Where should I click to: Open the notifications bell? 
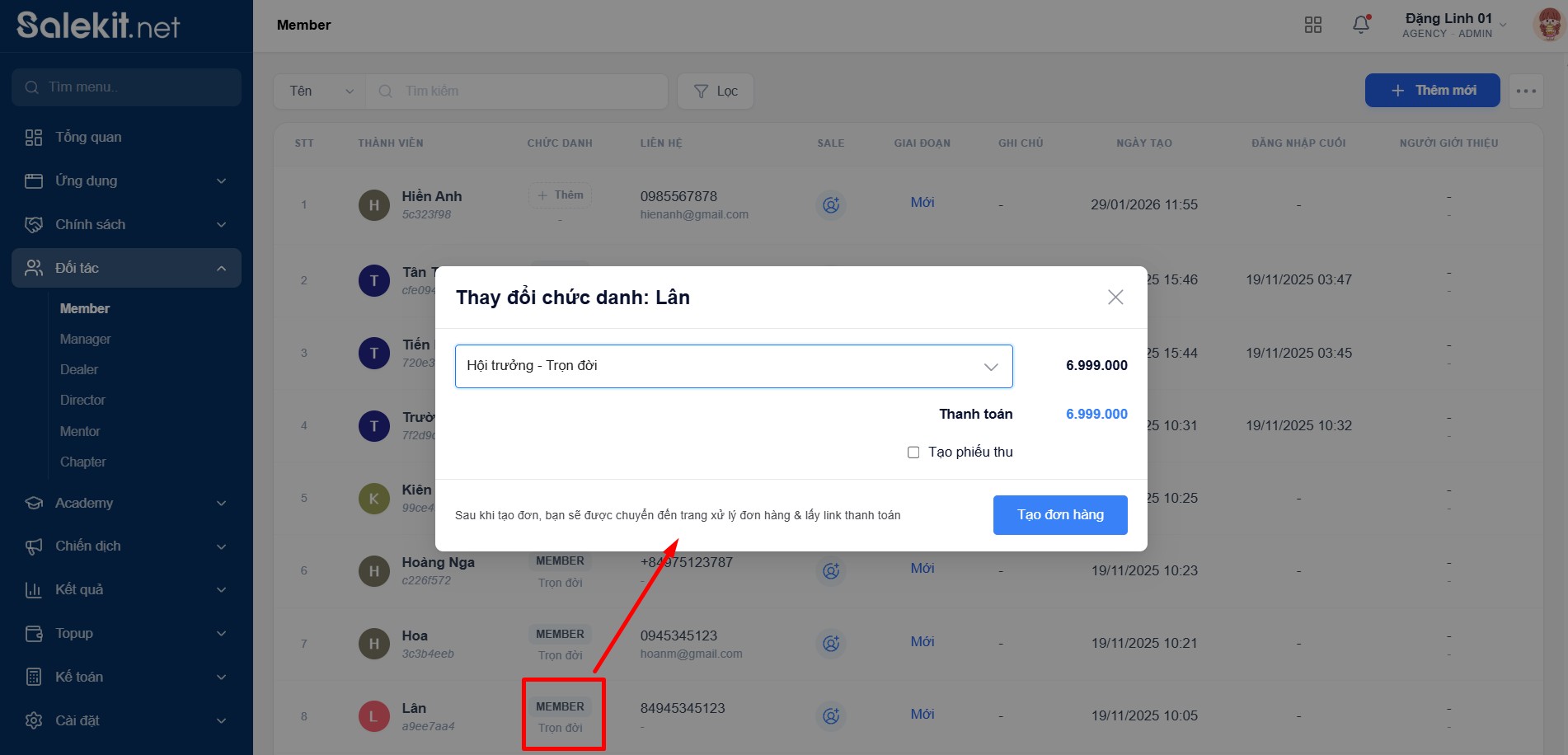pos(1361,25)
